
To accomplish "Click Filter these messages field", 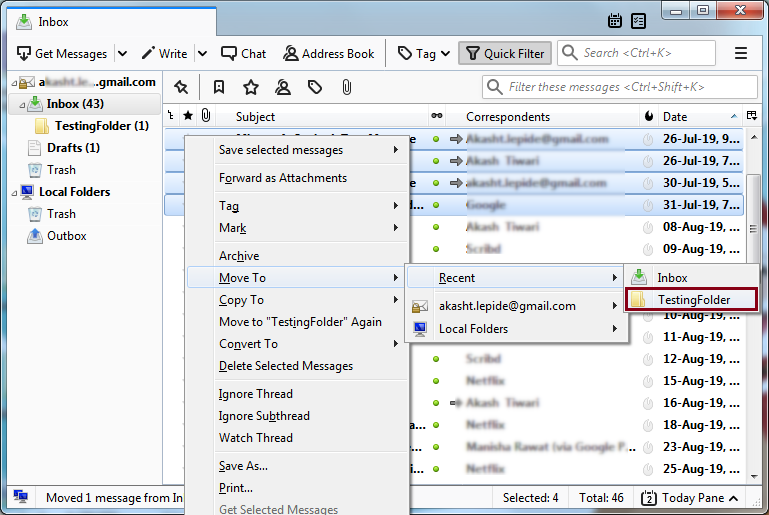I will (x=620, y=87).
